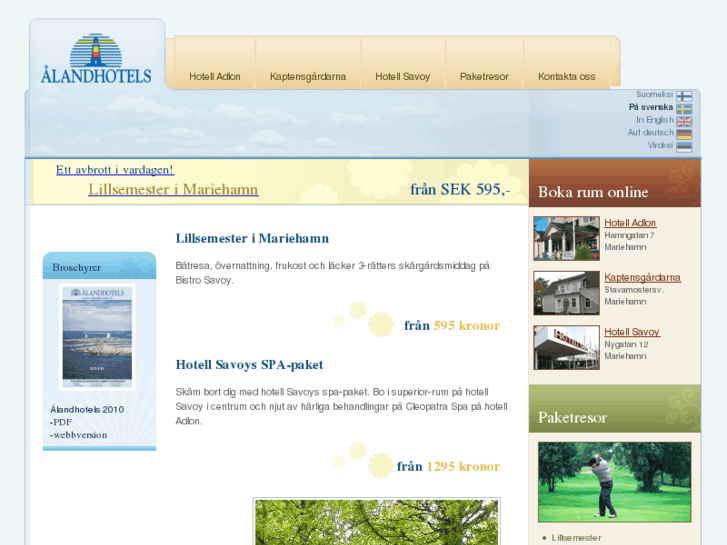Click the 'från 1295 kronor' price text
727x545 pixels.
[x=448, y=466]
